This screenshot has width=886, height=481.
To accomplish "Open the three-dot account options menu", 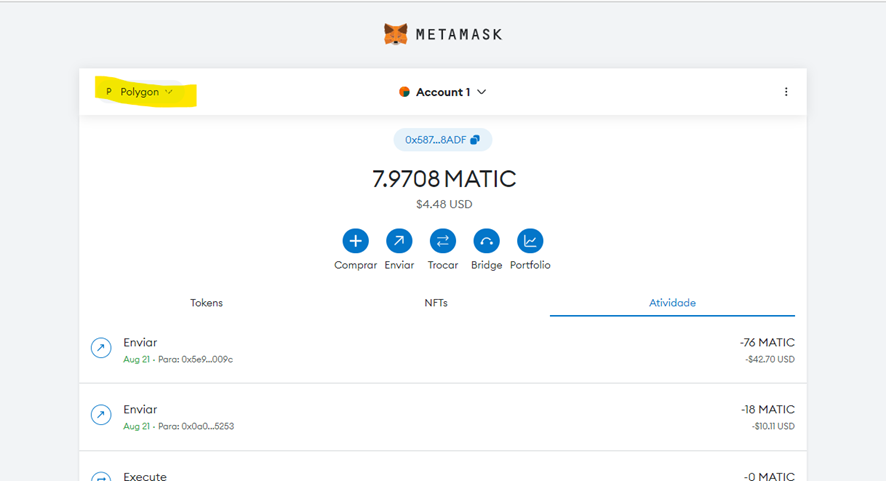I will click(x=786, y=92).
